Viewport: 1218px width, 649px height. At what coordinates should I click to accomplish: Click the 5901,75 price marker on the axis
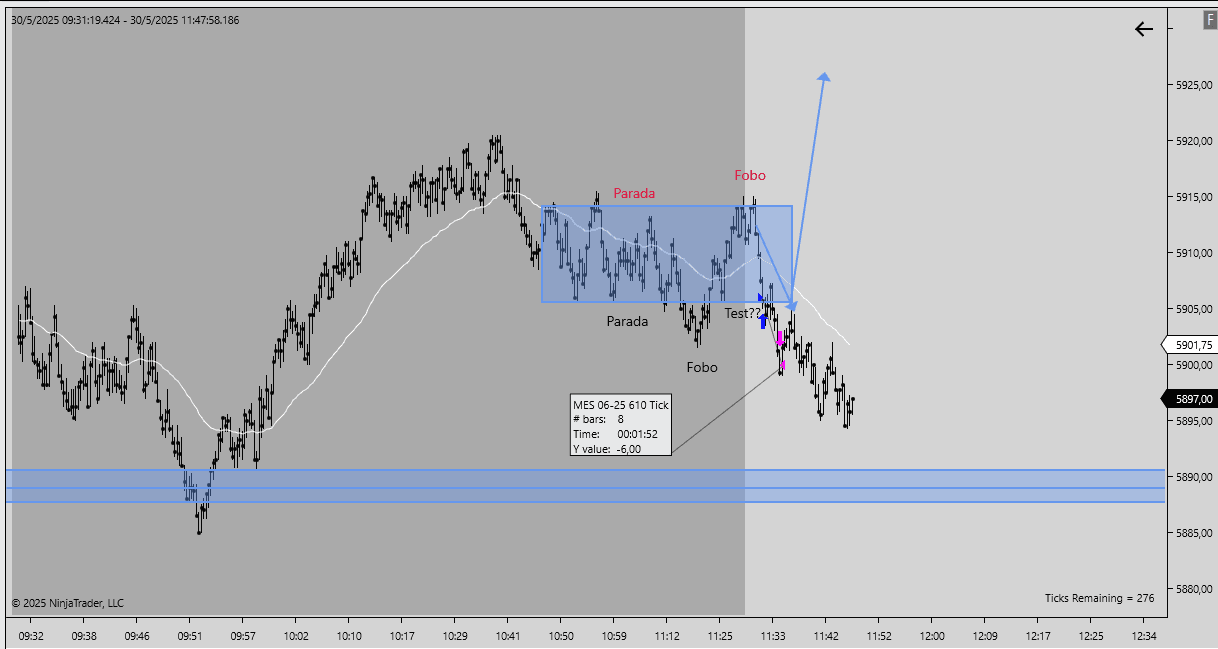pos(1189,344)
